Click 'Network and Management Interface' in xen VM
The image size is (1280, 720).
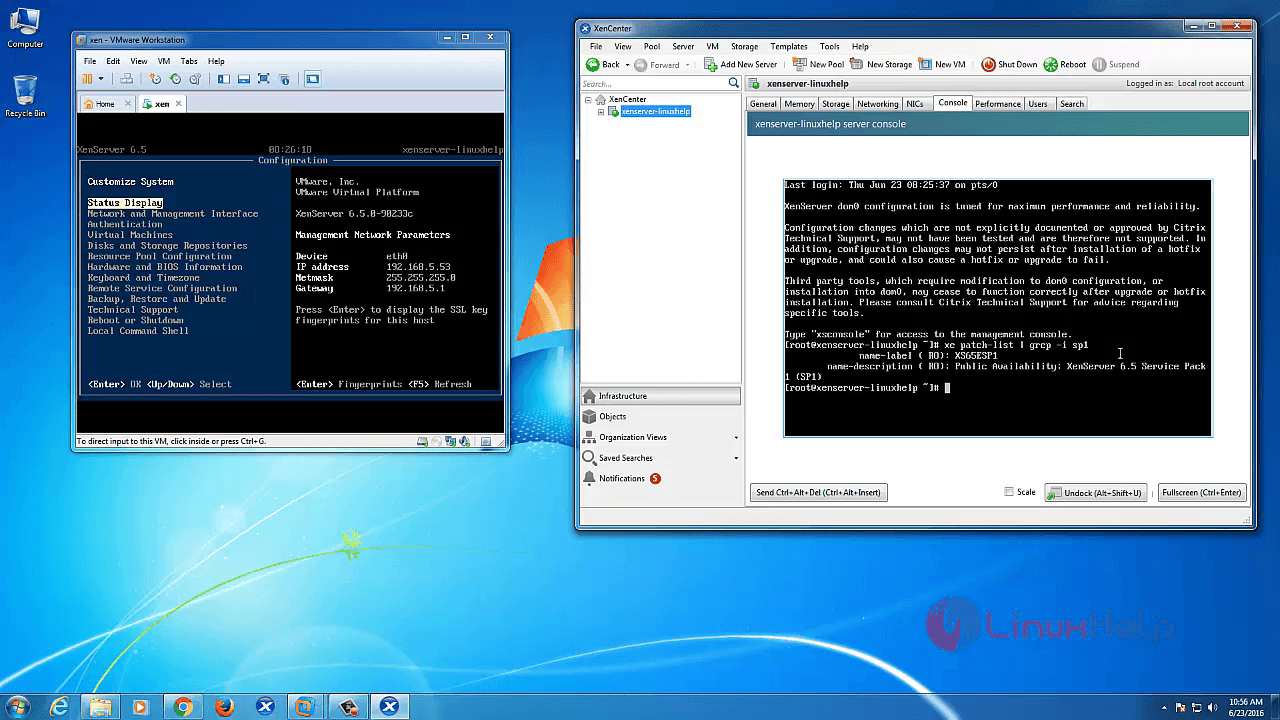[173, 214]
